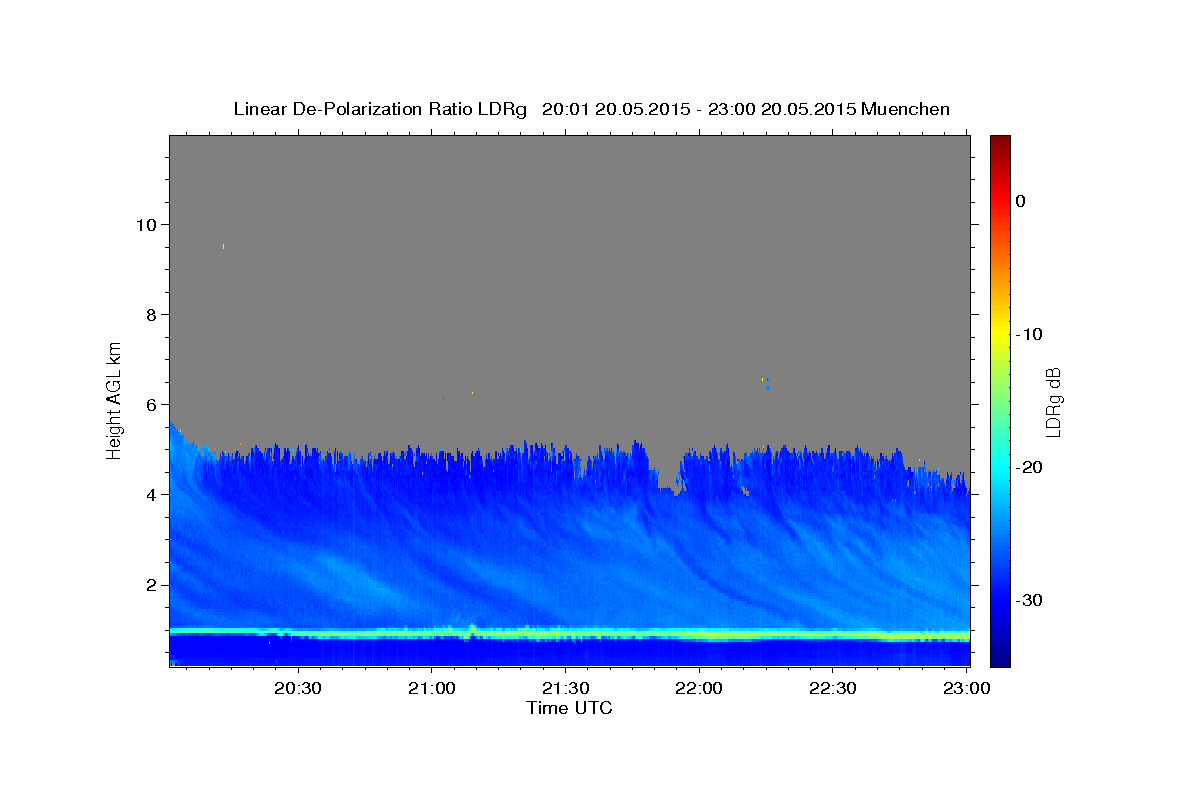Click the colorbar tick label -20

[x=1029, y=467]
